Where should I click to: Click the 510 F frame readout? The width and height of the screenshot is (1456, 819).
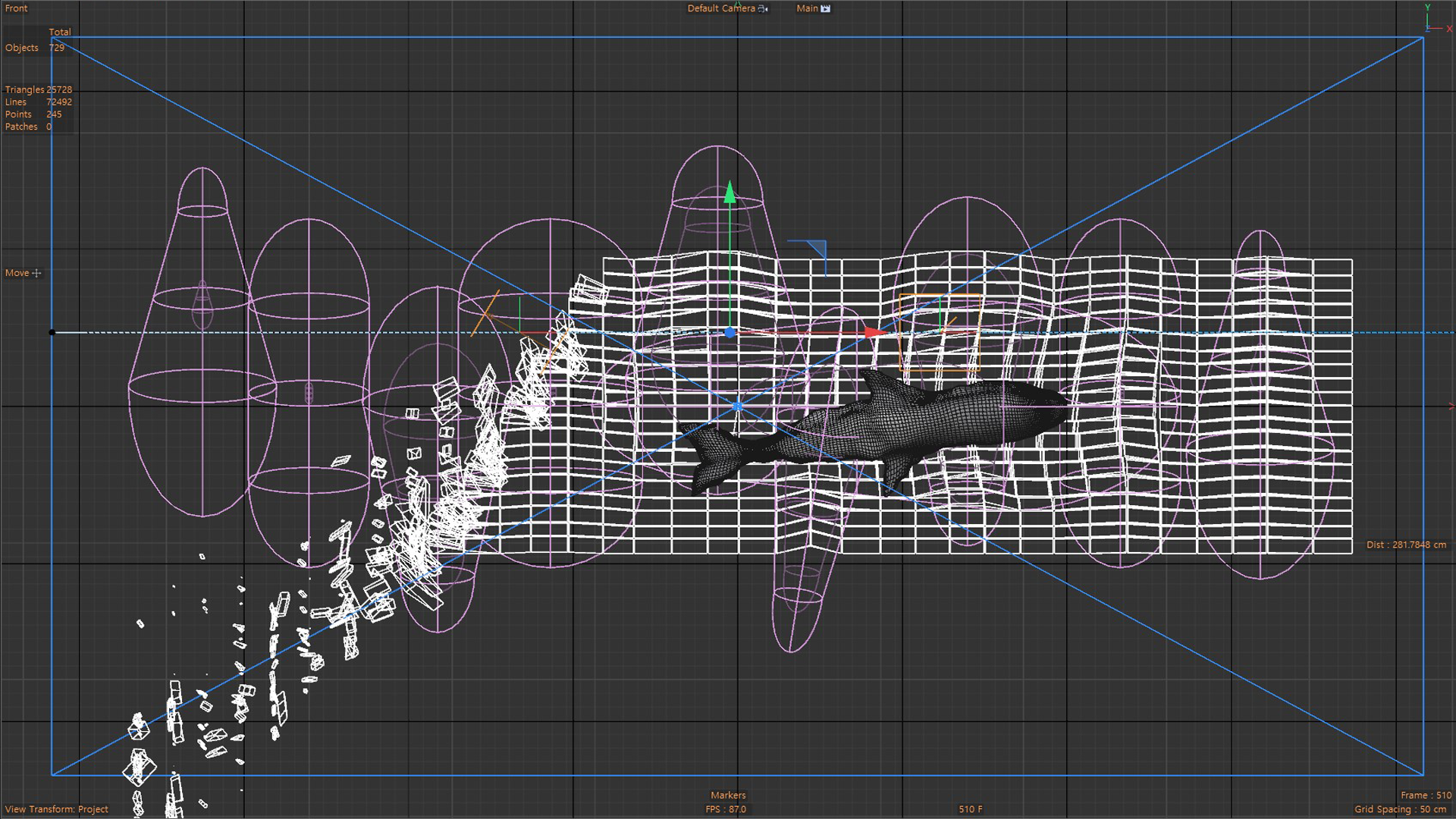pyautogui.click(x=970, y=809)
